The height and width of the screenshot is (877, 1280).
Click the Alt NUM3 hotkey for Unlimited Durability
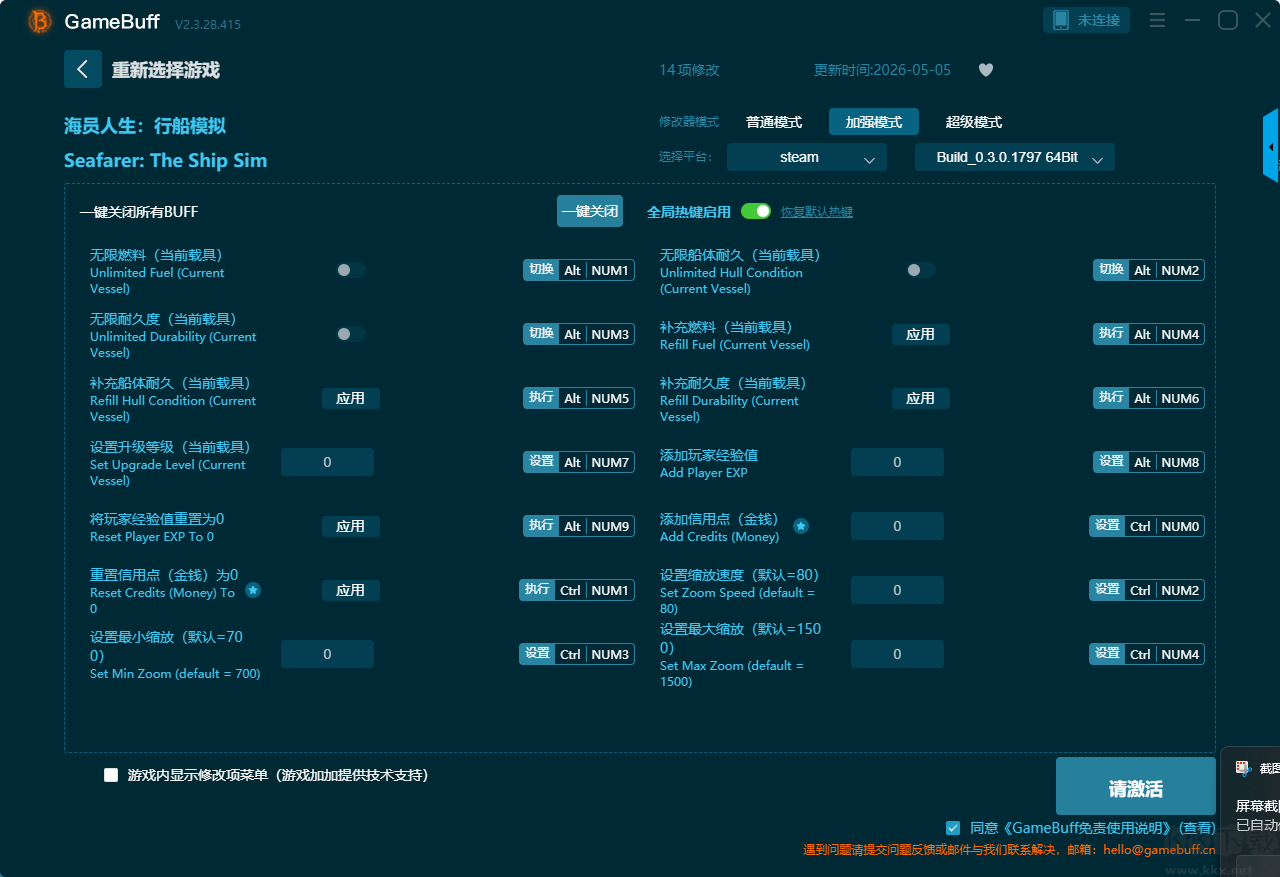coord(579,334)
